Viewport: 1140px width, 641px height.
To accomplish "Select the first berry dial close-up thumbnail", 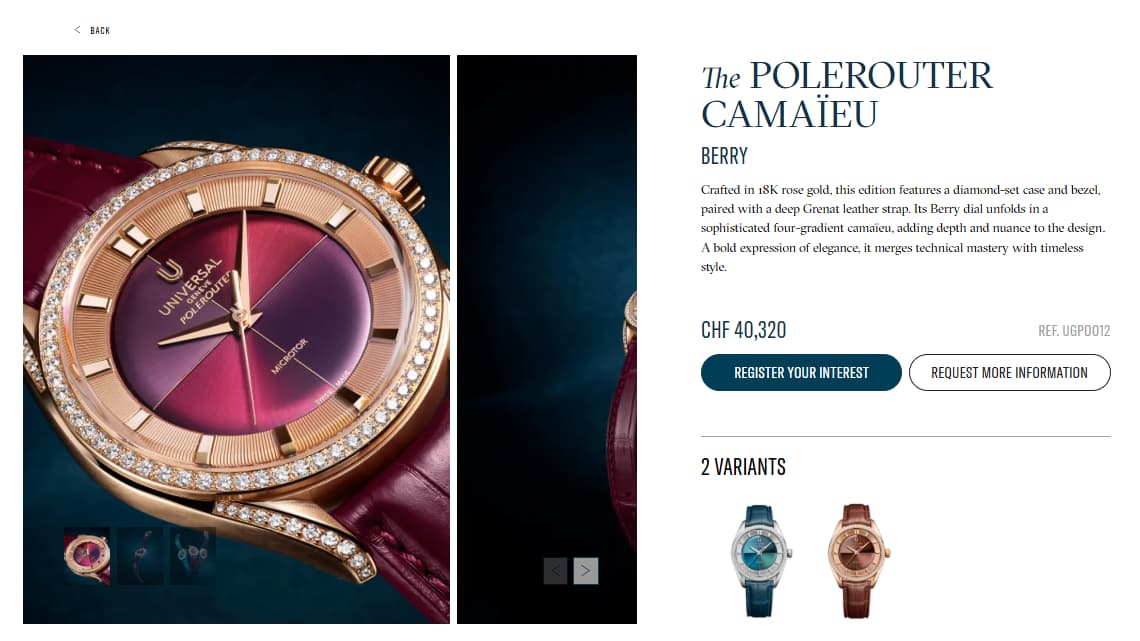I will tap(87, 556).
